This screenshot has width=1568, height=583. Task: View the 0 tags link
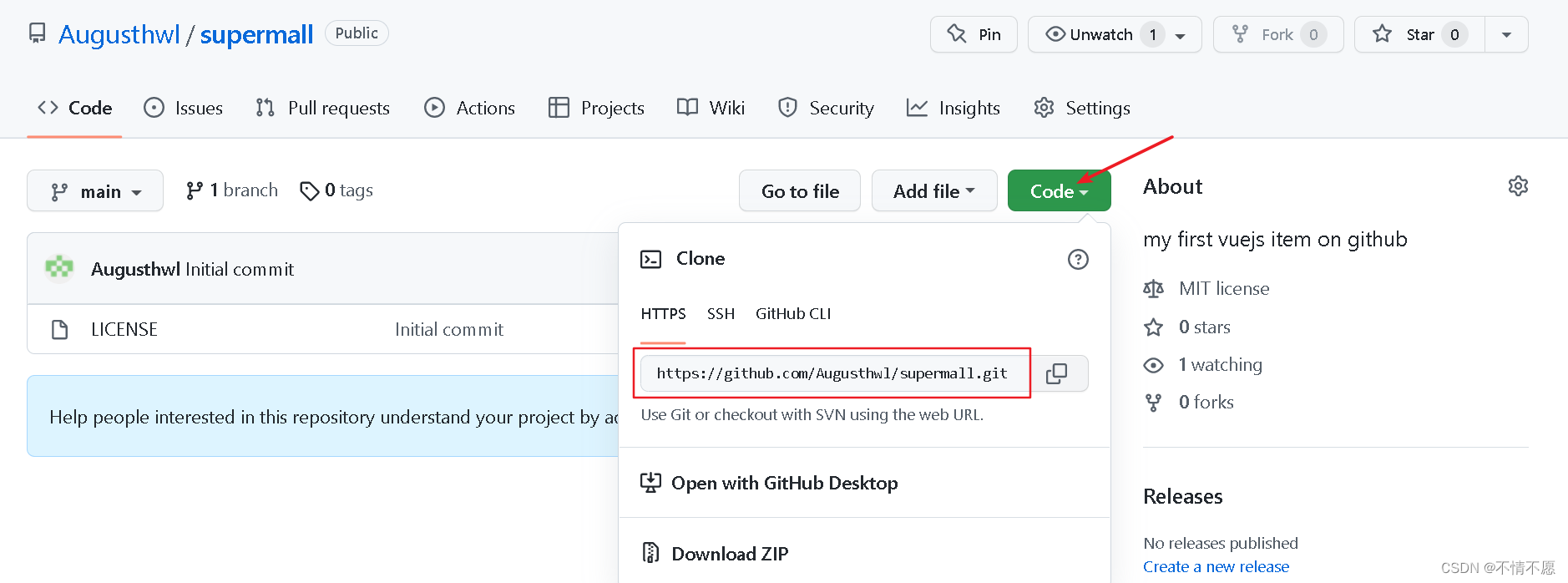point(336,190)
